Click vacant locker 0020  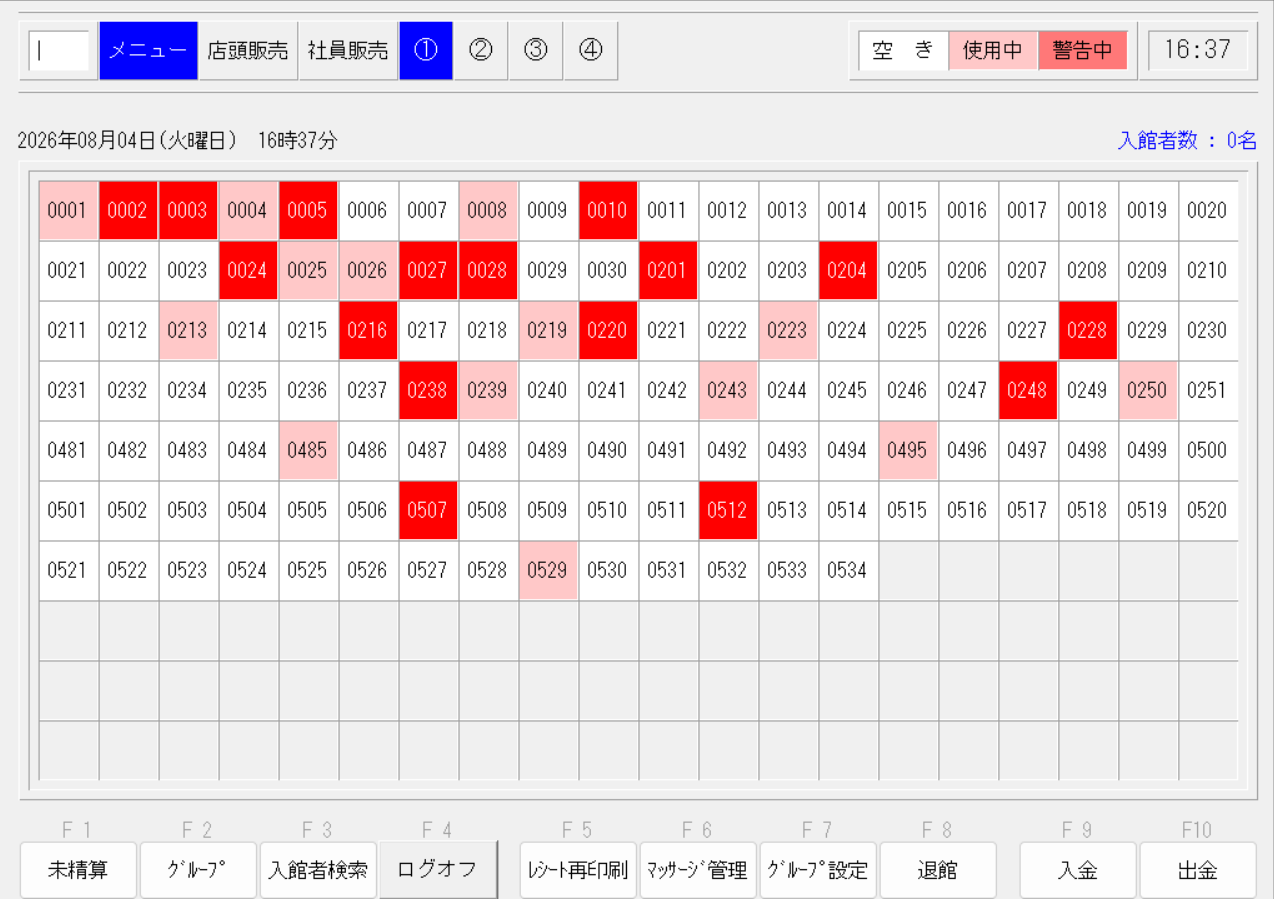(1208, 211)
